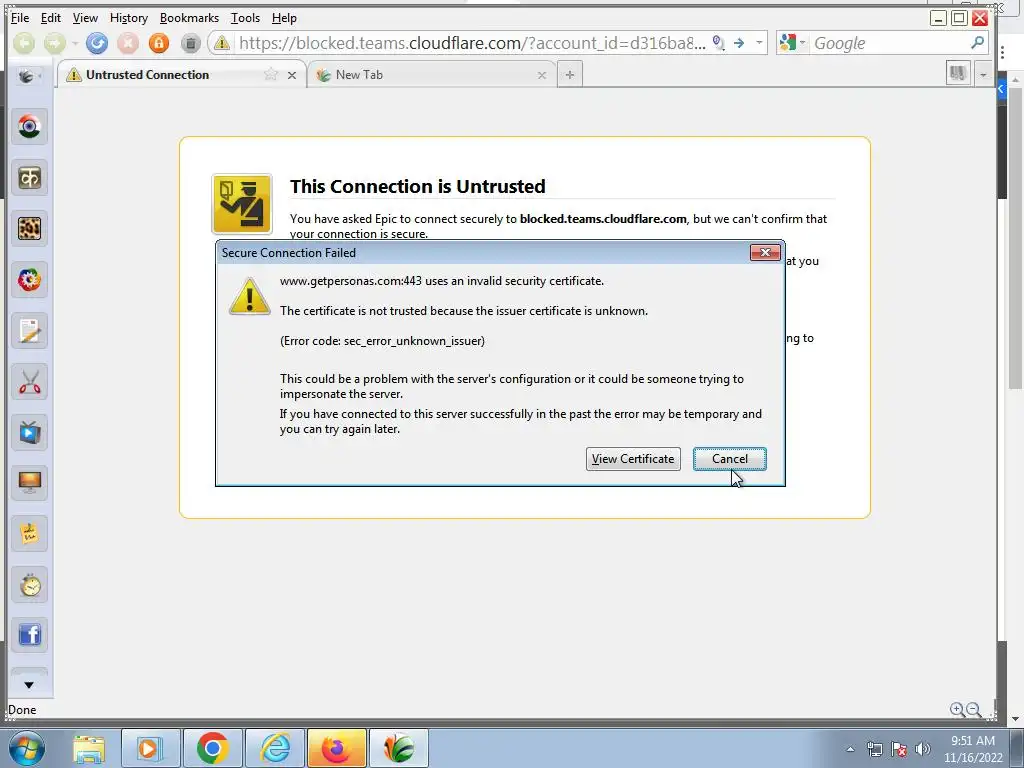Image resolution: width=1024 pixels, height=768 pixels.
Task: Click the Go arrow in the address bar
Action: [x=739, y=43]
